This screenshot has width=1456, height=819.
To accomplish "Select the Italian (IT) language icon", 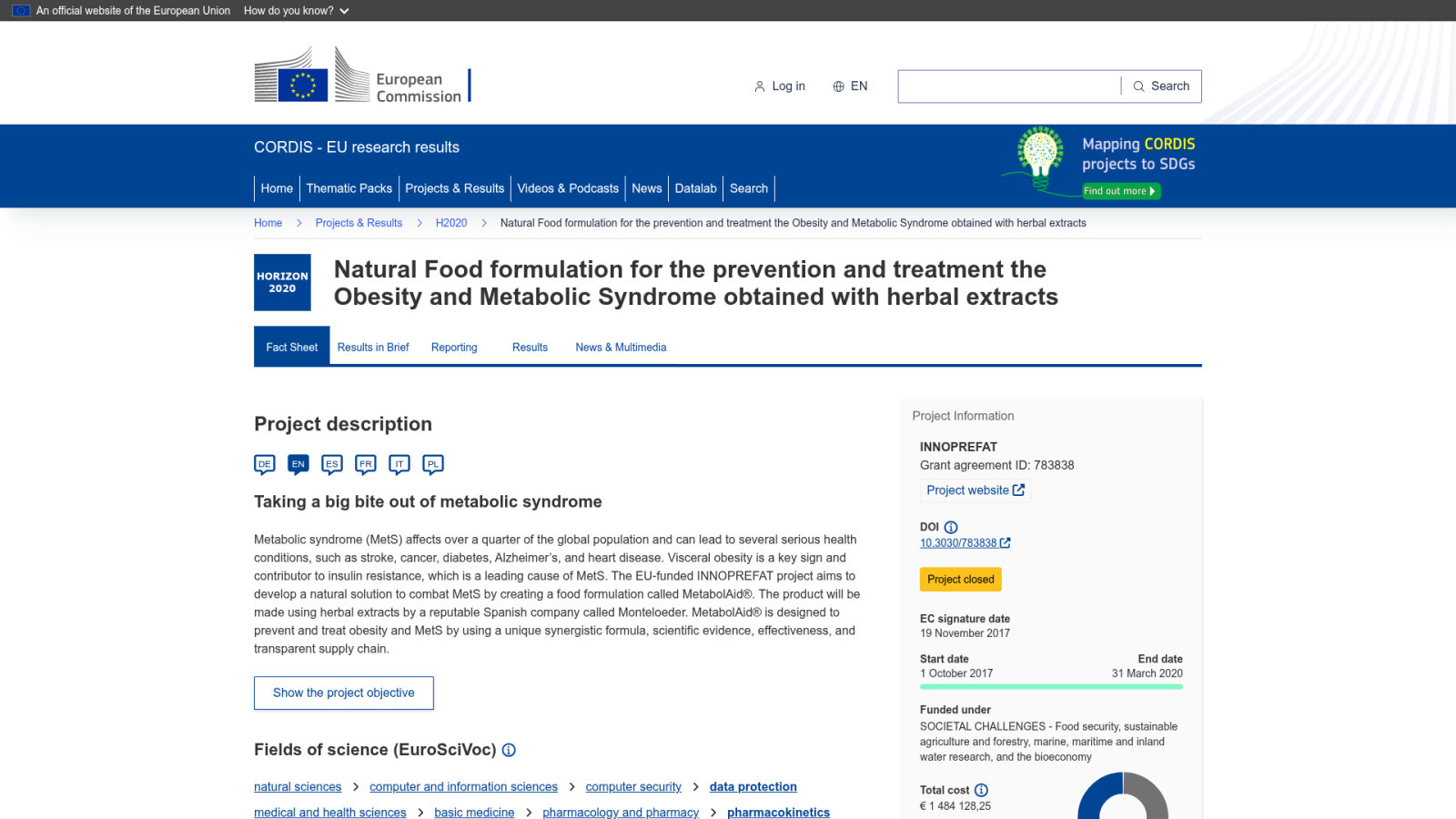I will point(399,464).
